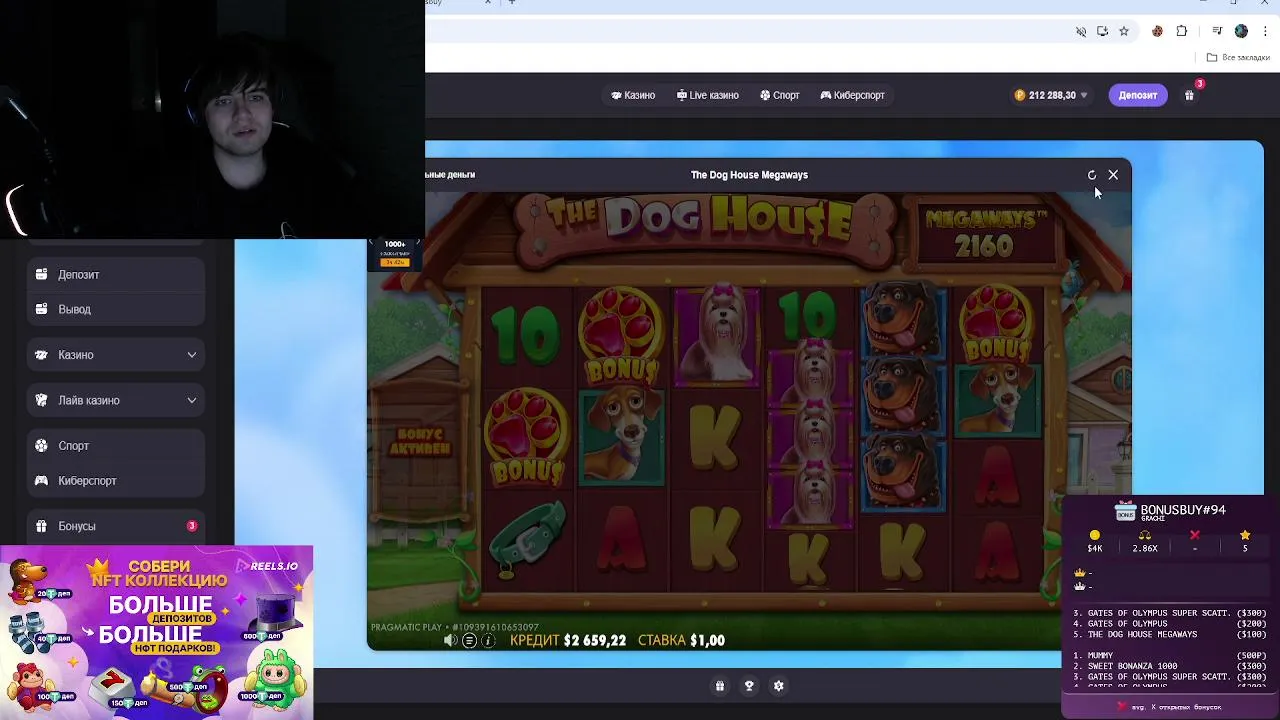Open the Chrome three-dot menu
The height and width of the screenshot is (720, 1280).
tap(1265, 31)
